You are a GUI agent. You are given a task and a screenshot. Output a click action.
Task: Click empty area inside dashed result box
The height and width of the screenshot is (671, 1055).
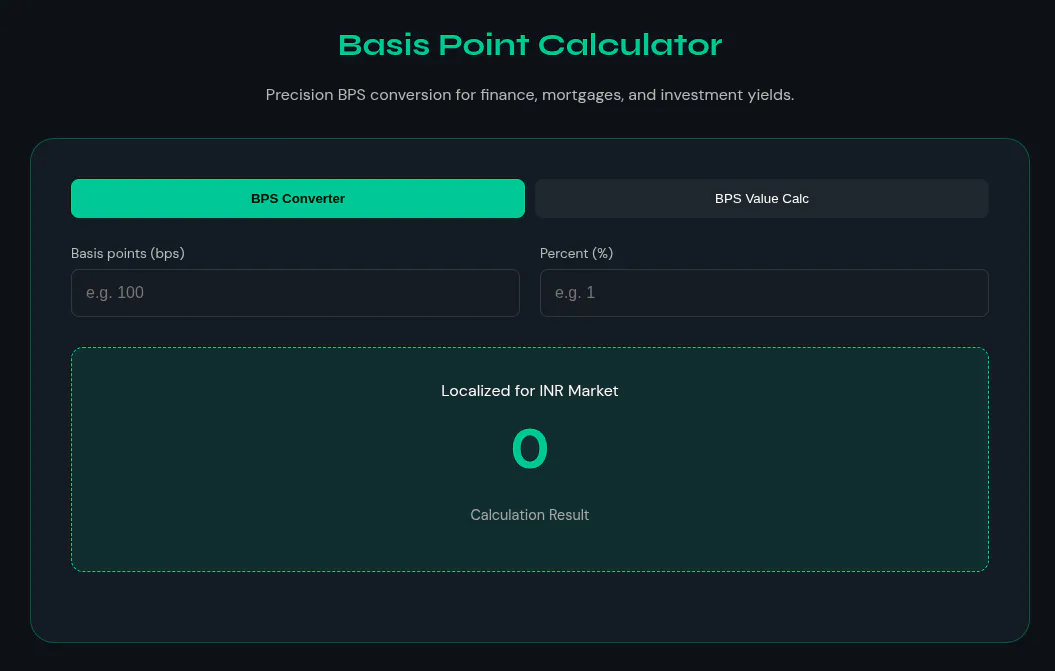pos(269,458)
